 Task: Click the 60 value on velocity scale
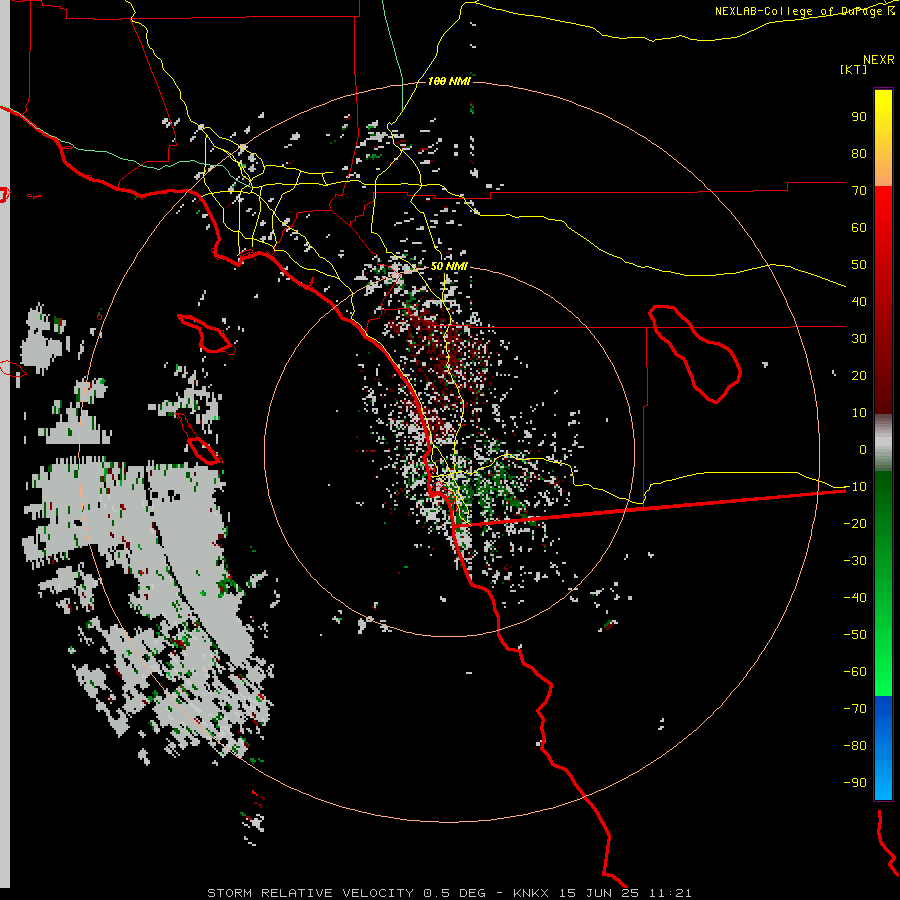[859, 228]
